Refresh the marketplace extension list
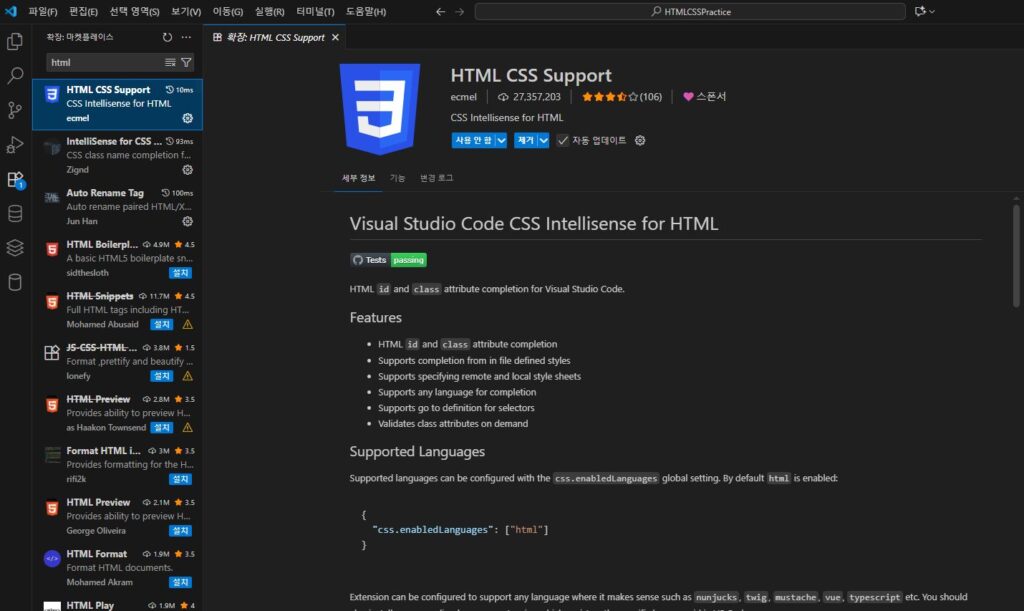 [x=167, y=37]
